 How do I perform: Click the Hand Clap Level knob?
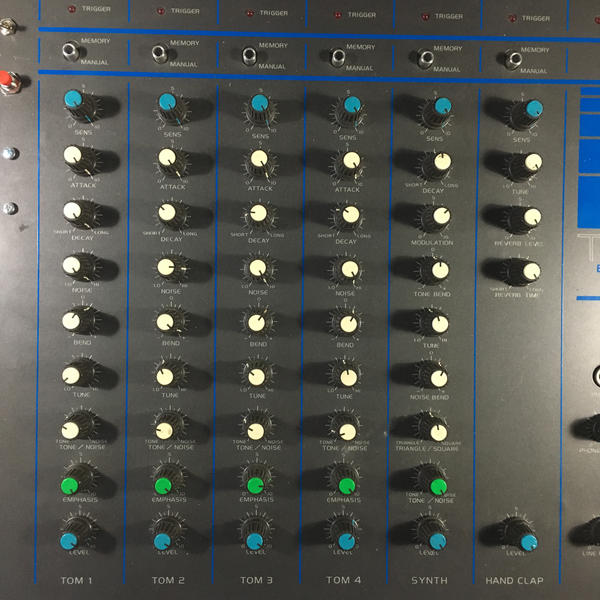pos(529,542)
